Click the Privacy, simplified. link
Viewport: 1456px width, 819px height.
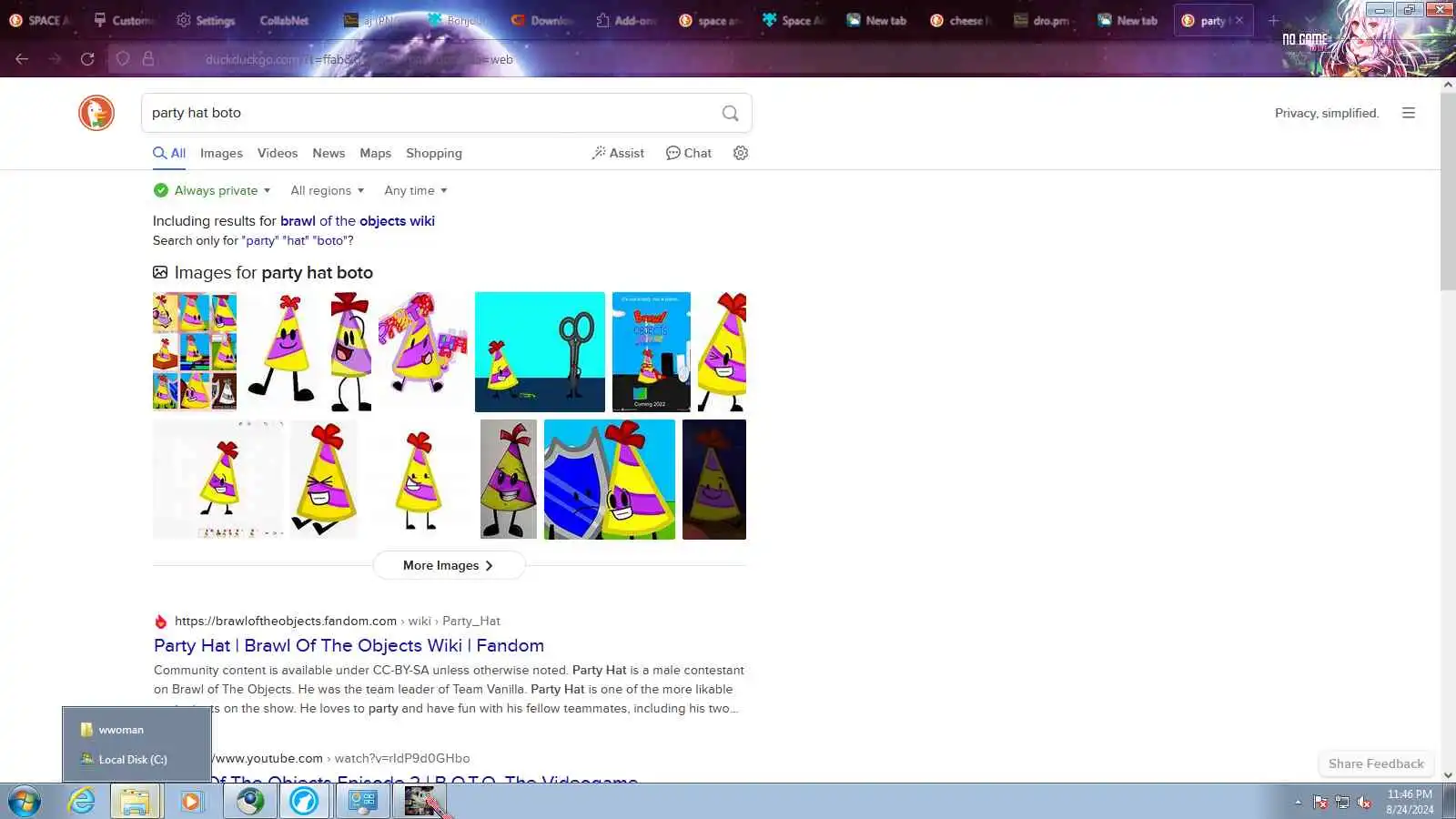(x=1327, y=113)
